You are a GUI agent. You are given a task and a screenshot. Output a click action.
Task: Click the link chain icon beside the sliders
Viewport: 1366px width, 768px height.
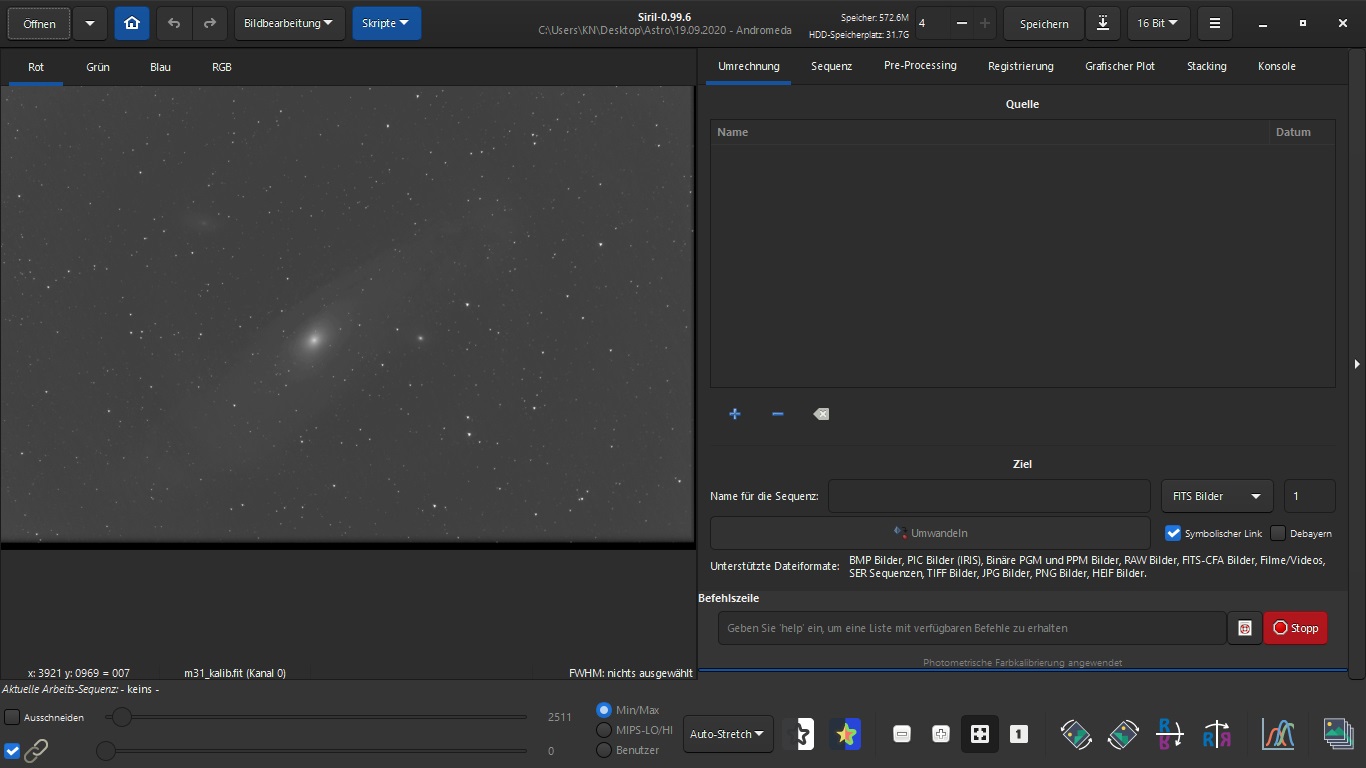tap(36, 750)
